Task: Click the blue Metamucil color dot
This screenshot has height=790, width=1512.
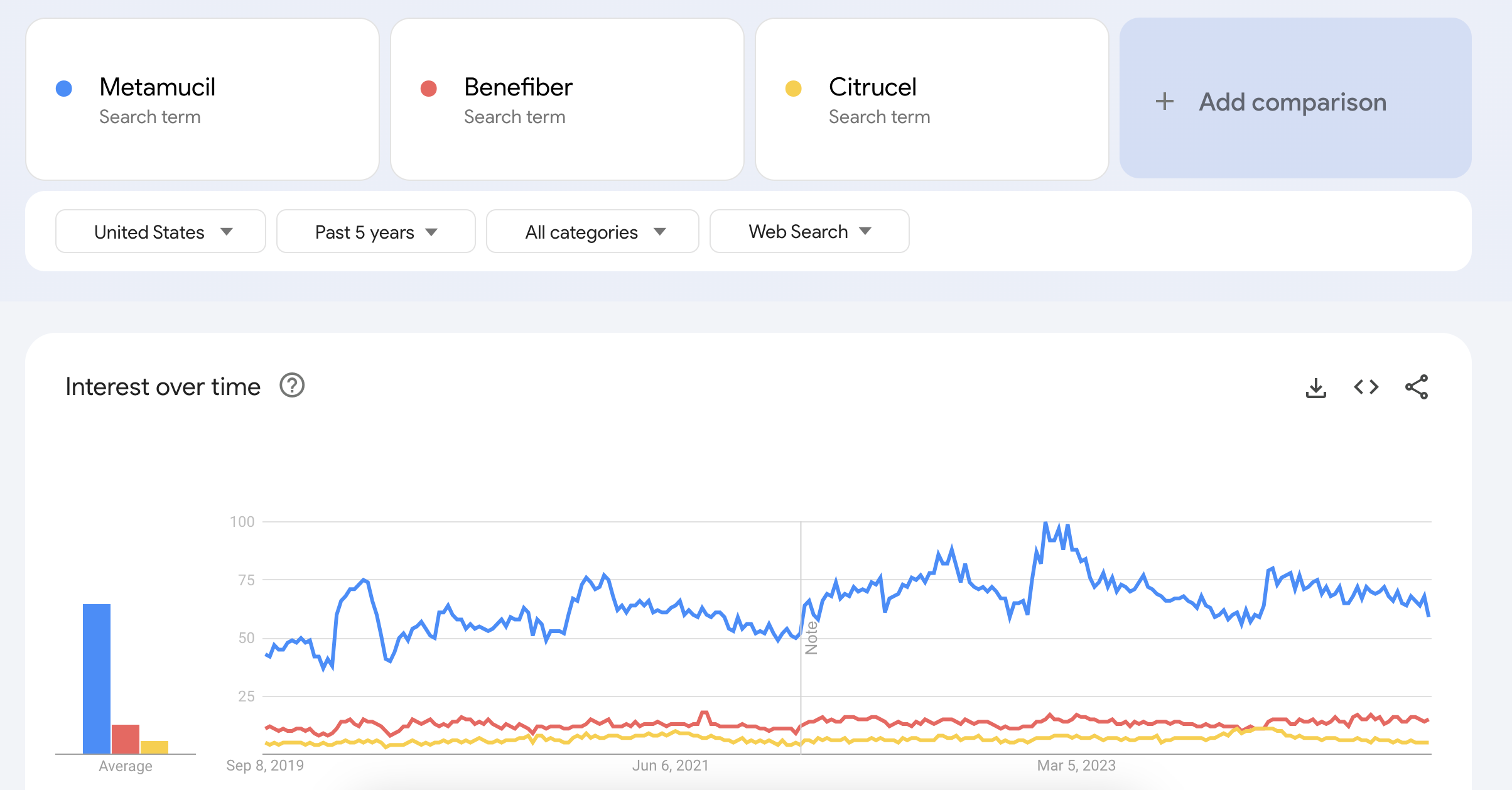Action: click(64, 89)
